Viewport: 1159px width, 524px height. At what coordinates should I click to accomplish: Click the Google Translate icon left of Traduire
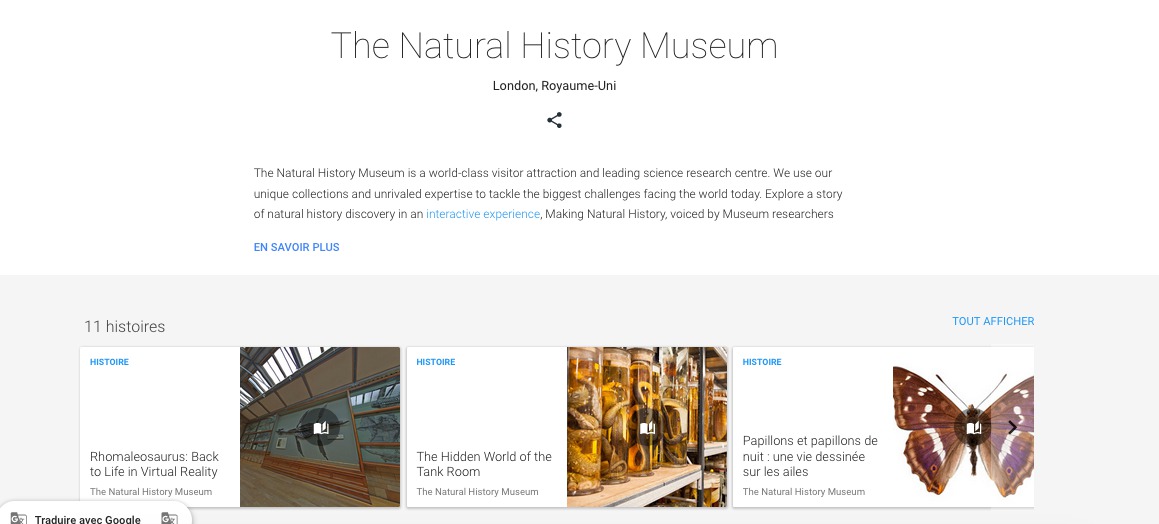coord(18,519)
